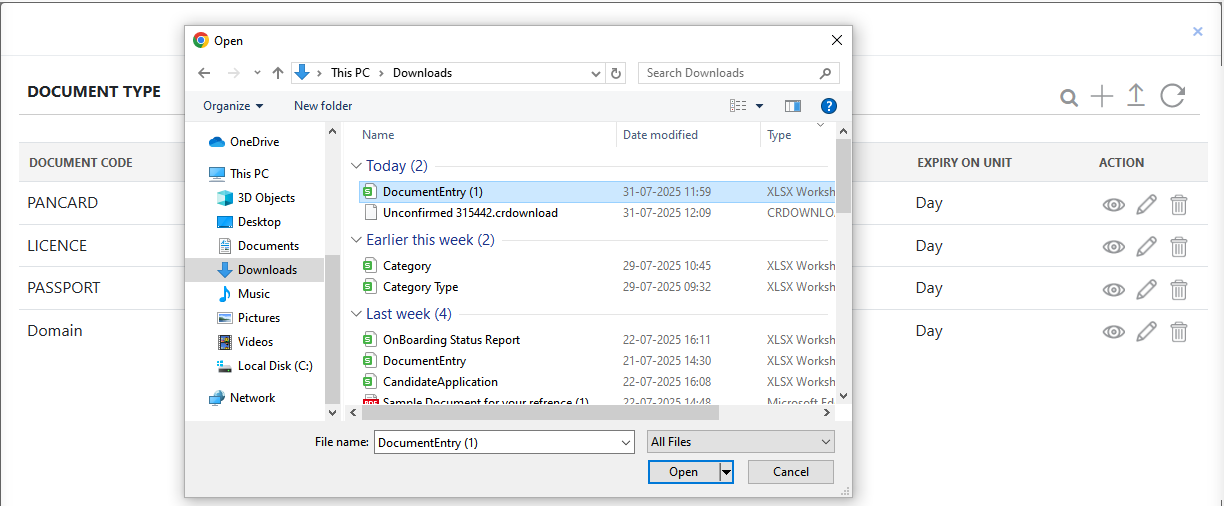
Task: Open the All Files type dropdown
Action: coord(741,442)
